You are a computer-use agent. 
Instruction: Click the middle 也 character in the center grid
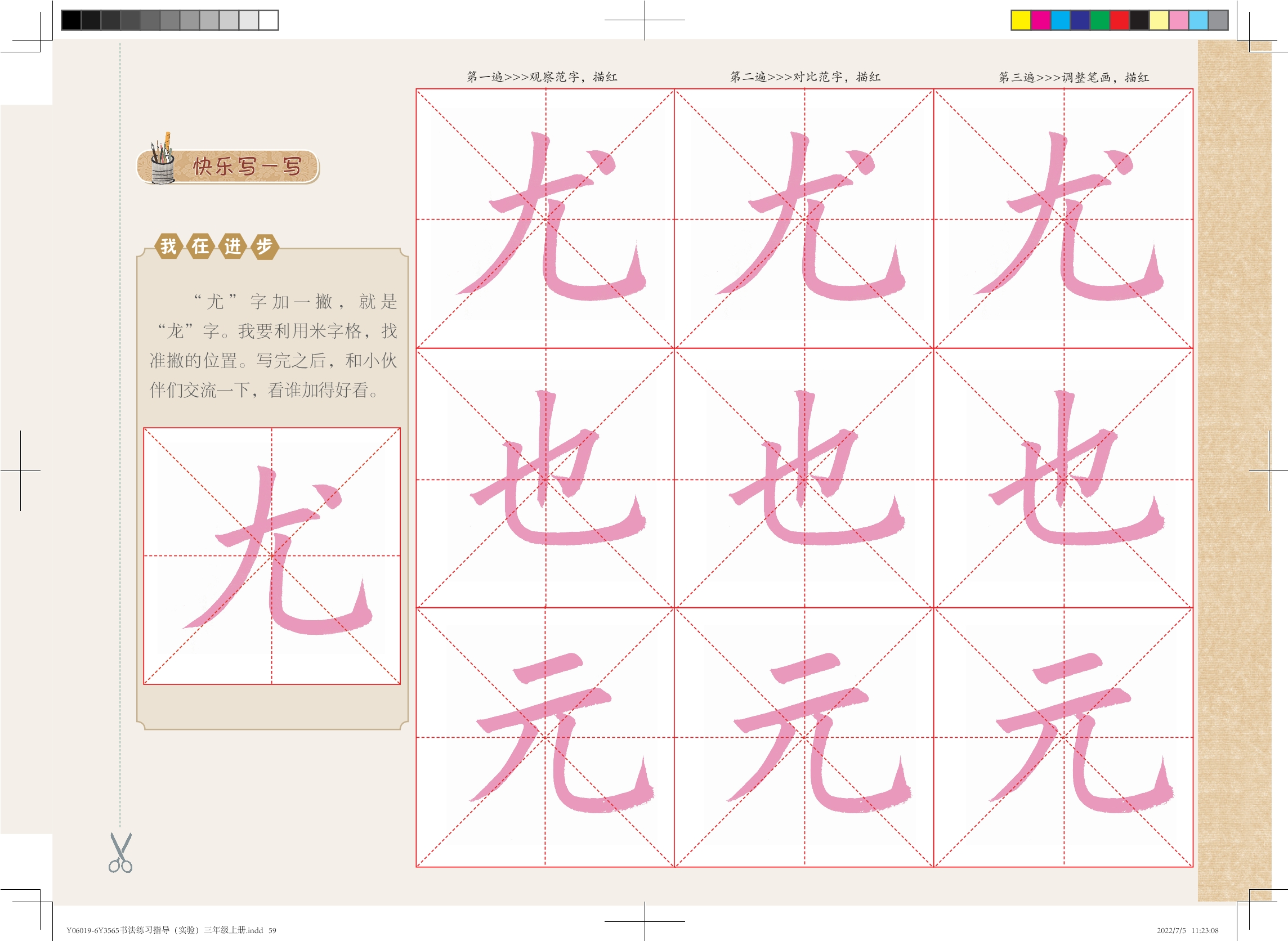(x=804, y=478)
